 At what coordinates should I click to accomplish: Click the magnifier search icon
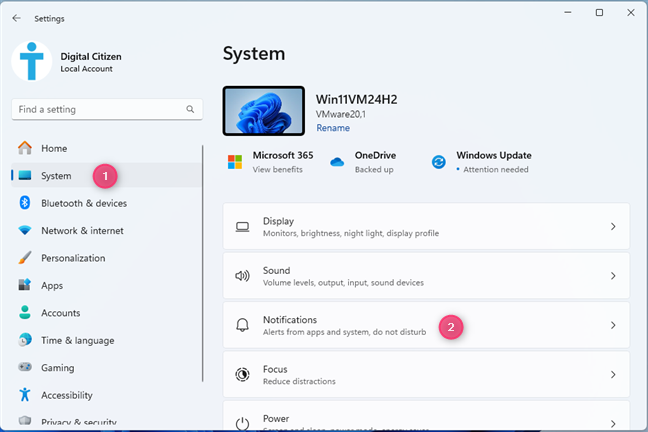pyautogui.click(x=190, y=109)
